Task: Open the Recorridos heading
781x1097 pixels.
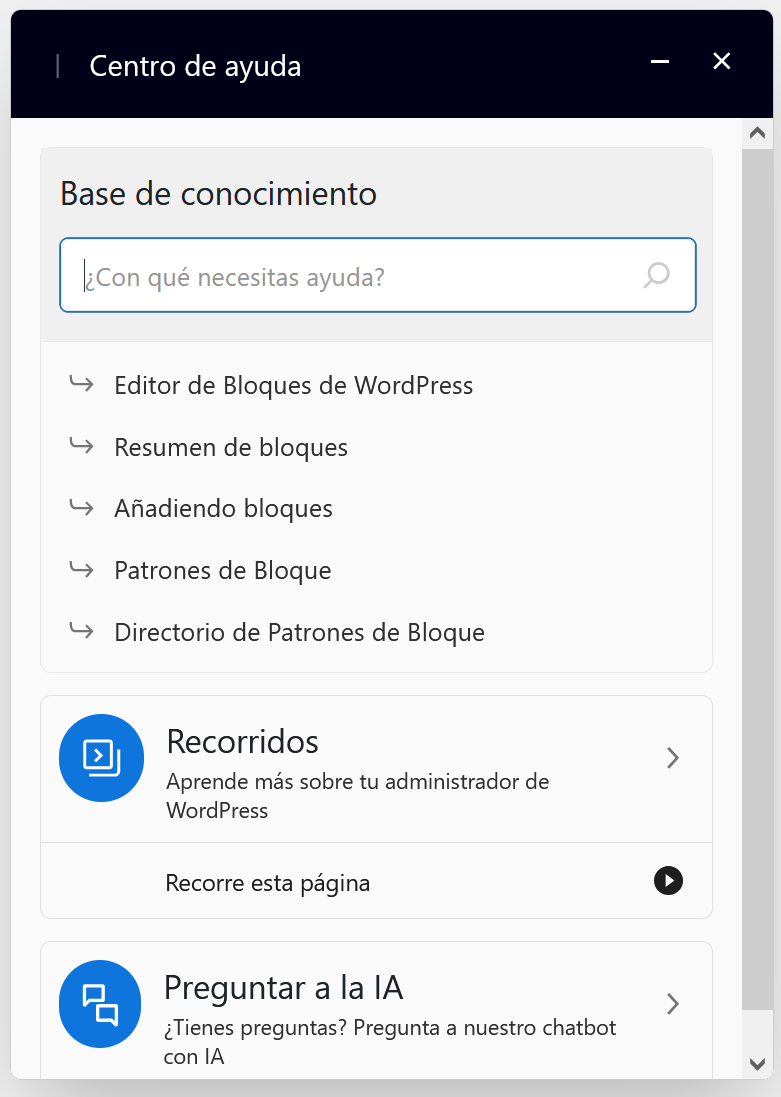Action: pos(242,742)
